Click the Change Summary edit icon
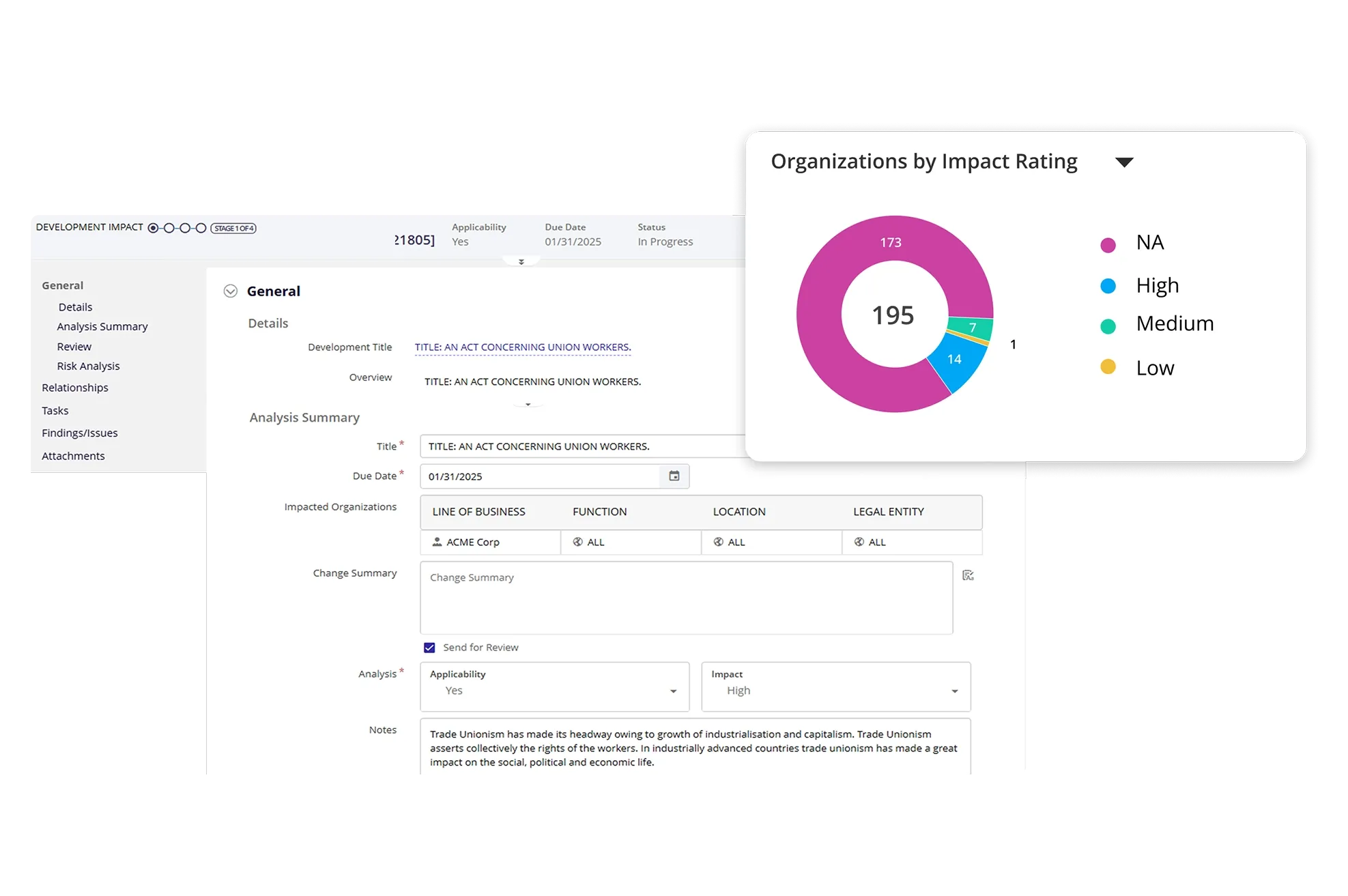This screenshot has height=896, width=1348. pos(968,575)
